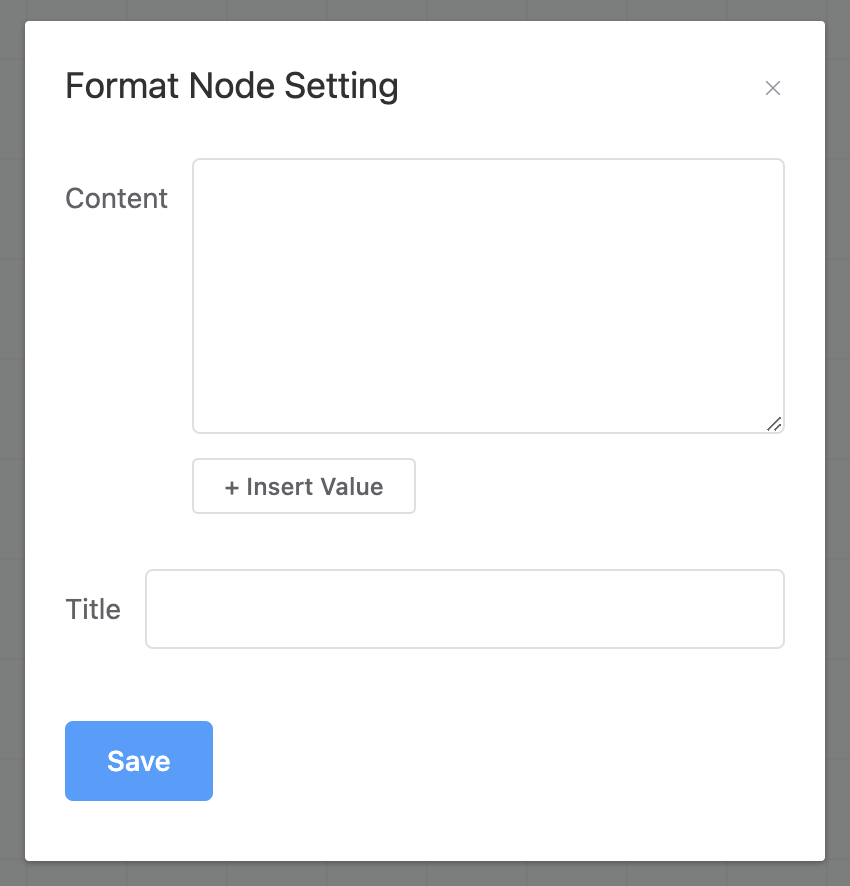Image resolution: width=850 pixels, height=886 pixels.
Task: Place cursor in the large Content box
Action: 488,296
